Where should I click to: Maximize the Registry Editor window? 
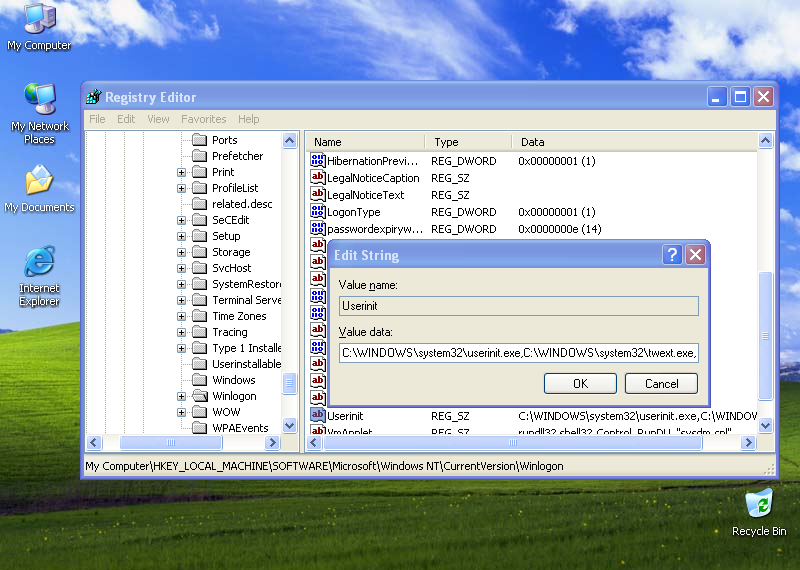click(x=740, y=96)
